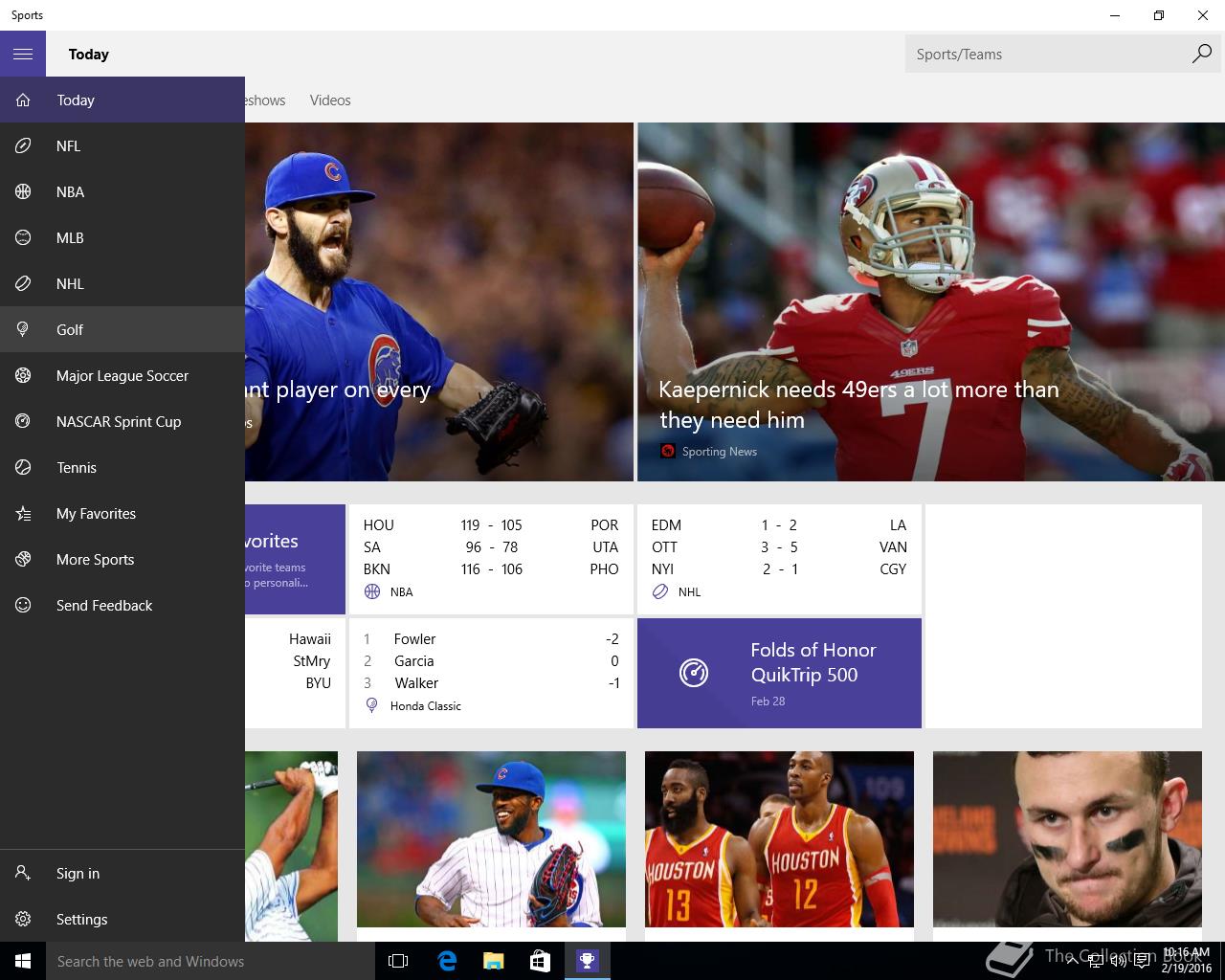Image resolution: width=1225 pixels, height=980 pixels.
Task: Open Folds of Honor QuikTrip 500 tile
Action: click(x=779, y=673)
